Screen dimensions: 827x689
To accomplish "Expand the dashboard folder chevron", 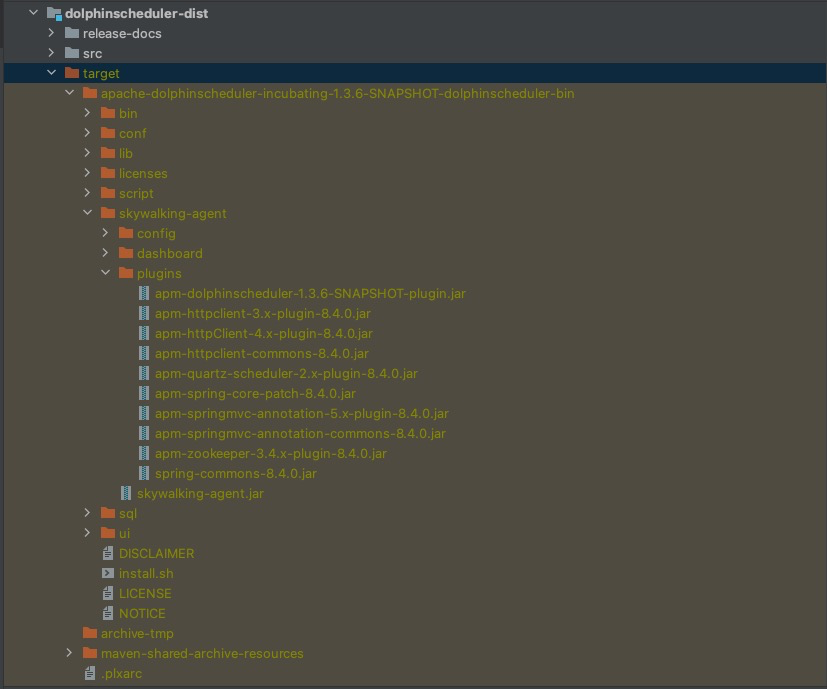I will (x=105, y=253).
